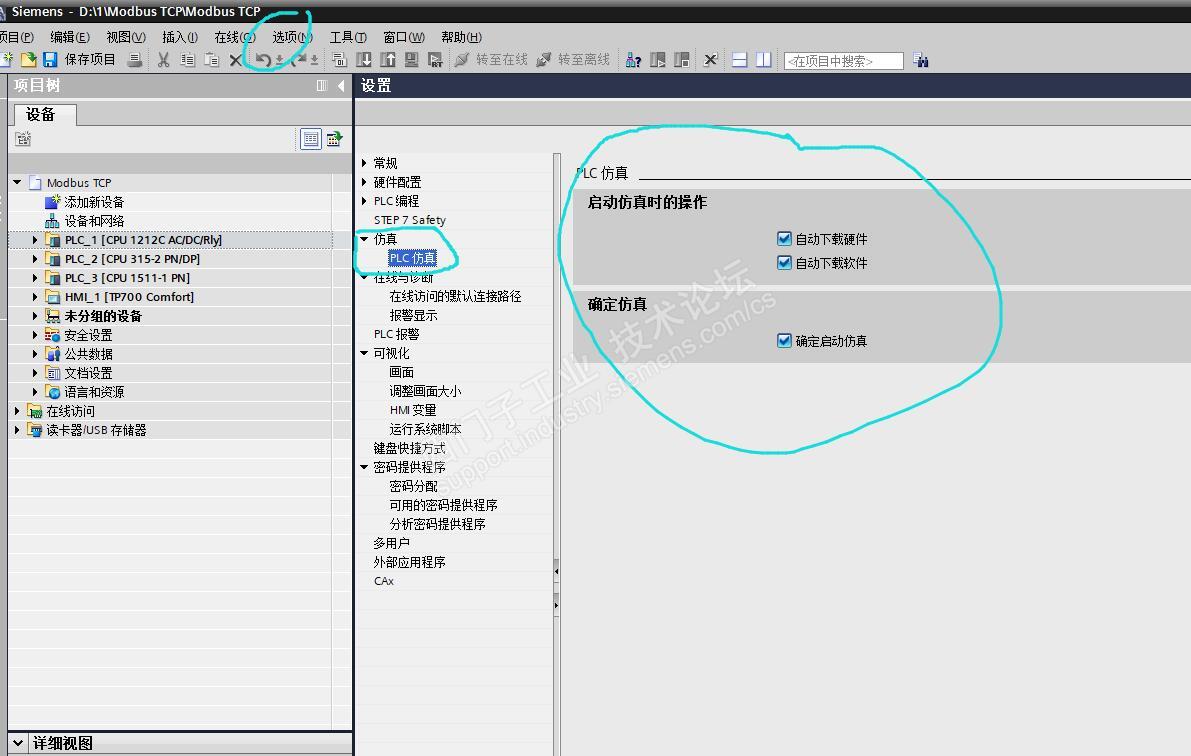Open the 视图(V) menu
1191x756 pixels.
click(x=126, y=37)
